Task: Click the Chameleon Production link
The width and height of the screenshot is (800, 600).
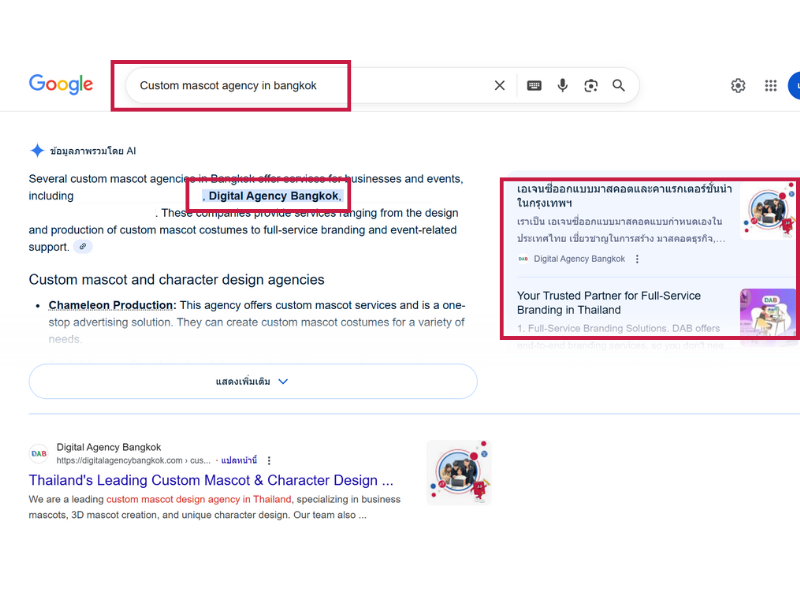Action: pos(112,305)
